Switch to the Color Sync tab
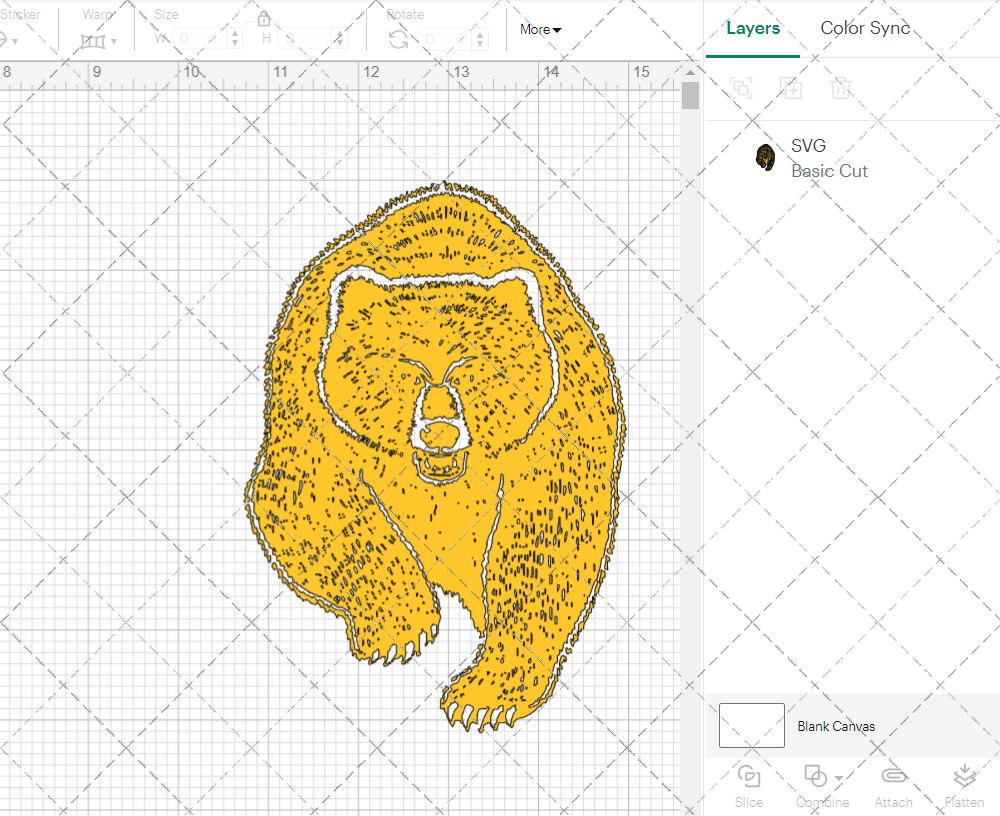The image size is (1000, 816). [x=864, y=28]
